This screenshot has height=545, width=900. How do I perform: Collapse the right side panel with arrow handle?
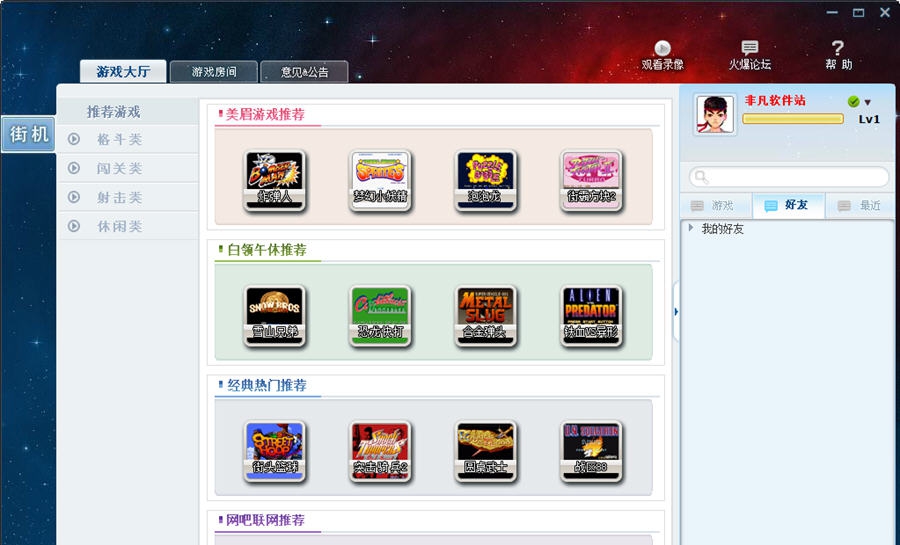coord(676,312)
